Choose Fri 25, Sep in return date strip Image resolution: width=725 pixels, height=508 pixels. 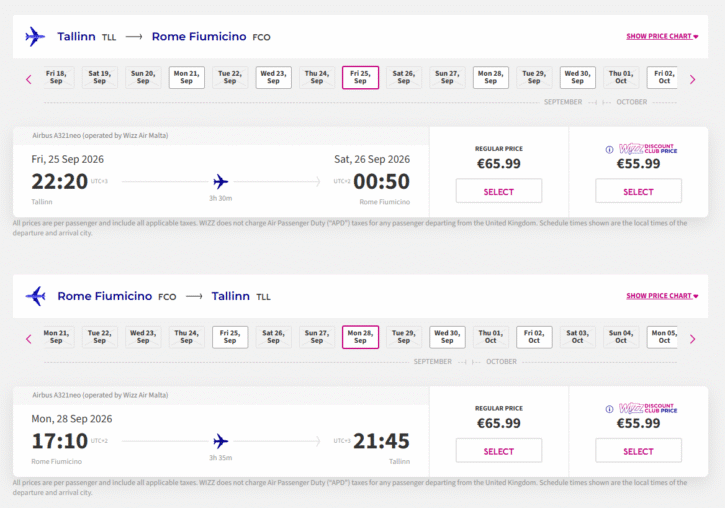coord(230,337)
